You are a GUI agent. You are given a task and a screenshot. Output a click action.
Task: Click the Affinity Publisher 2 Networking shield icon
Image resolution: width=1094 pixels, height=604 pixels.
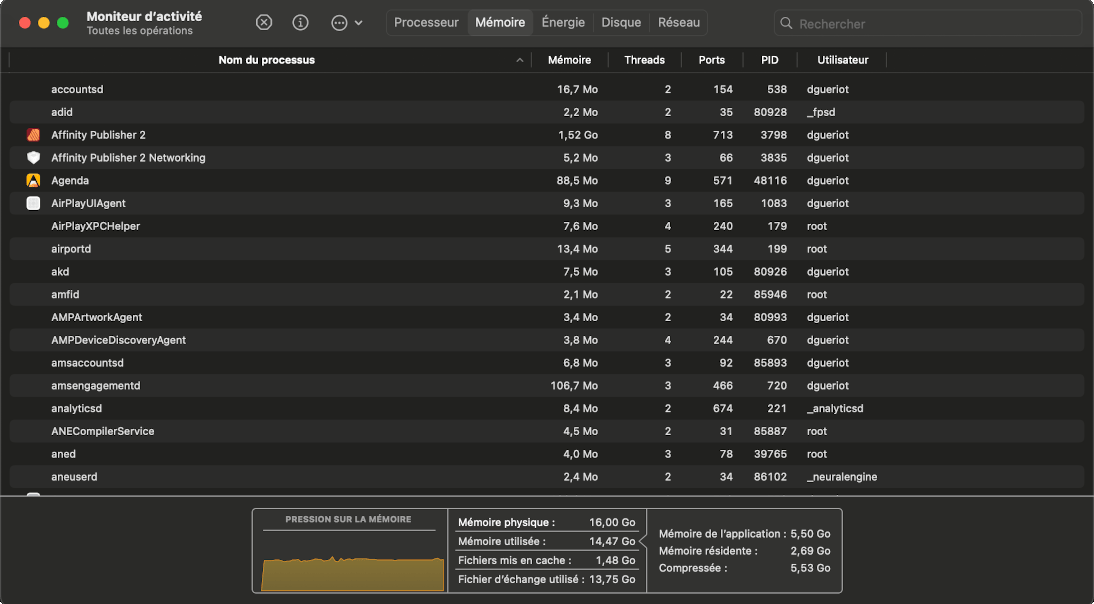point(33,158)
